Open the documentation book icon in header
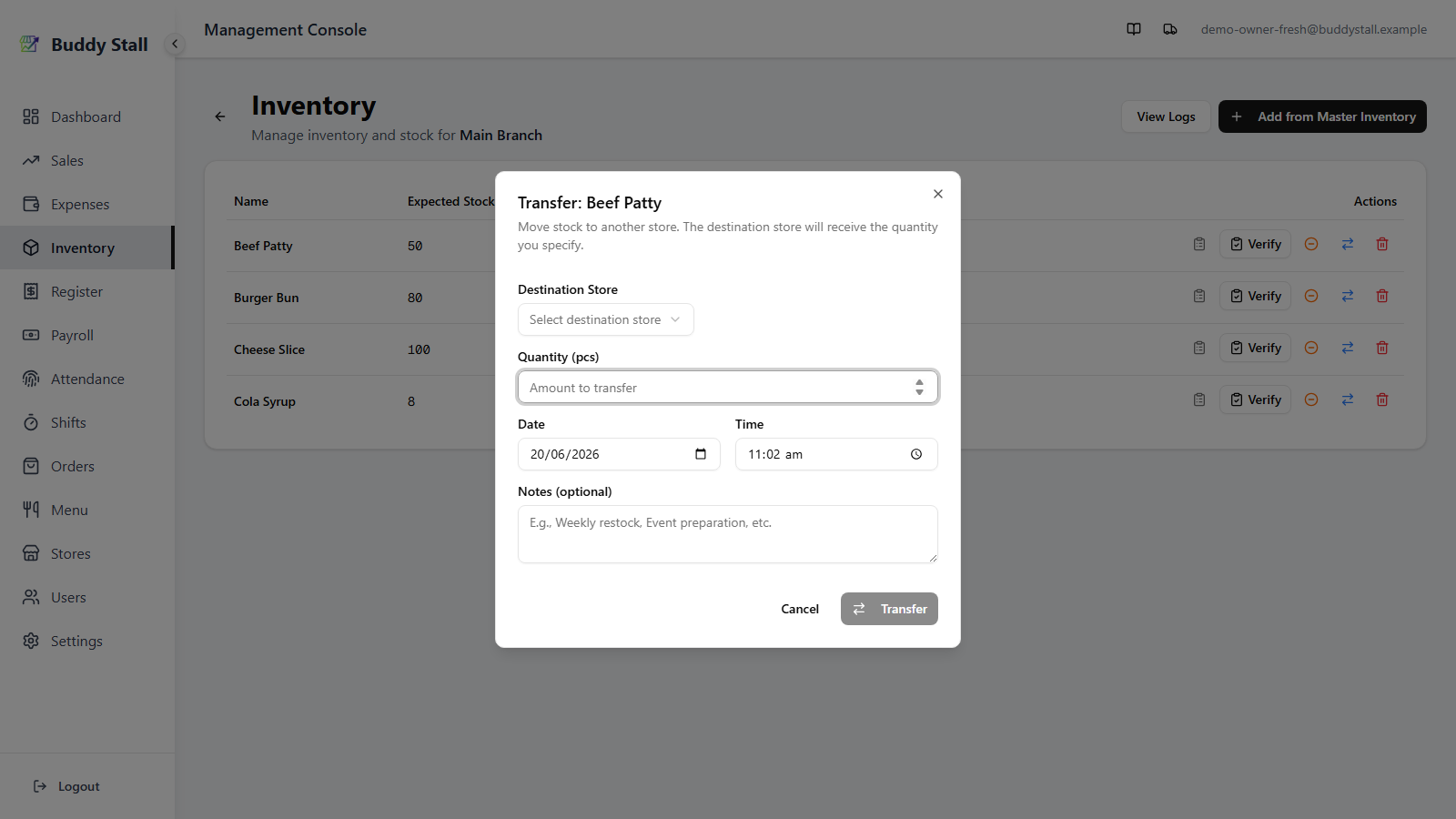 pos(1134,29)
